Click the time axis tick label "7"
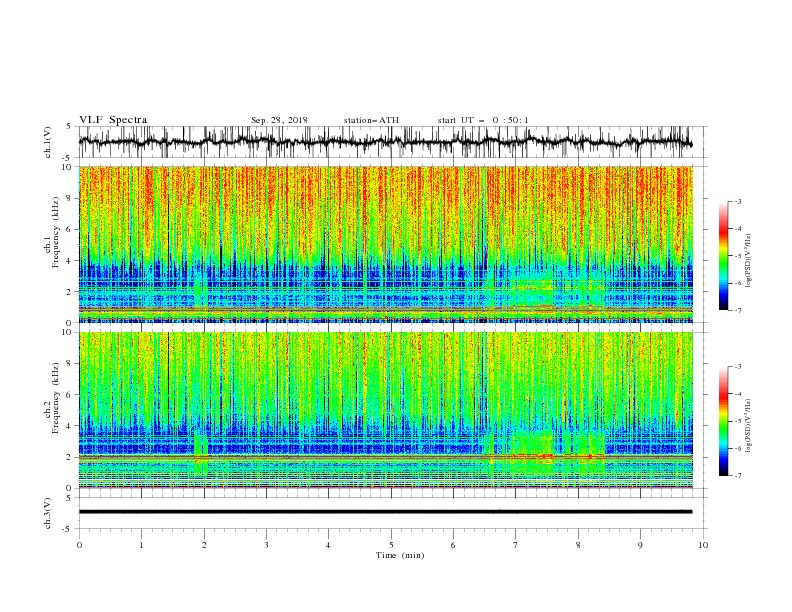792x612 pixels. (516, 545)
